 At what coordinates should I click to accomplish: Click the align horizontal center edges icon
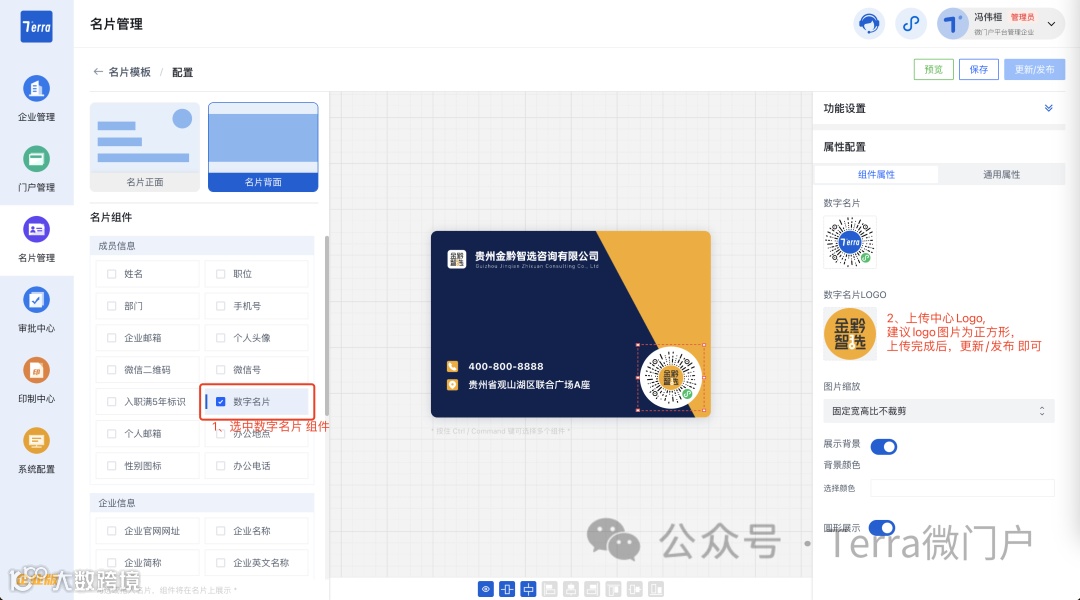(571, 589)
